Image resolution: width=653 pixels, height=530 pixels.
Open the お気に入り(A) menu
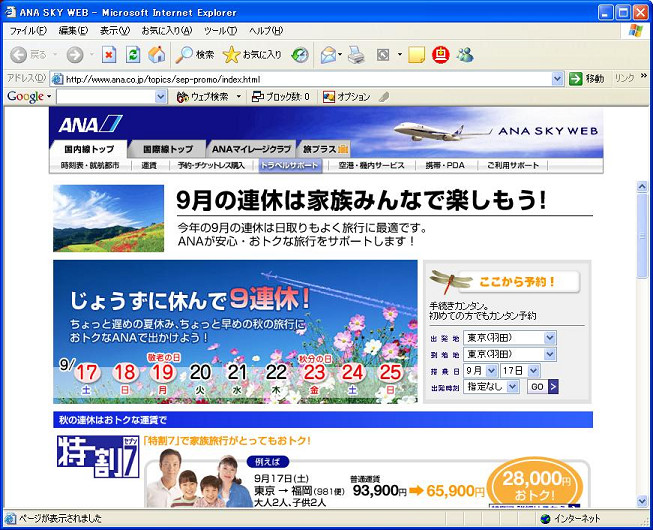tap(167, 31)
